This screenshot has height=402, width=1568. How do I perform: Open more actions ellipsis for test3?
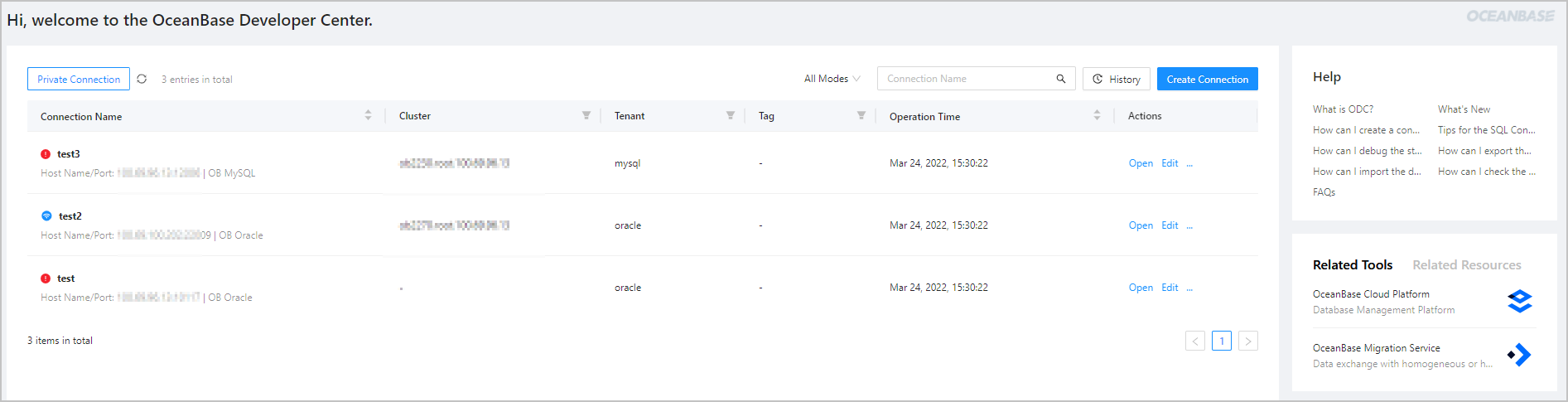[x=1189, y=163]
